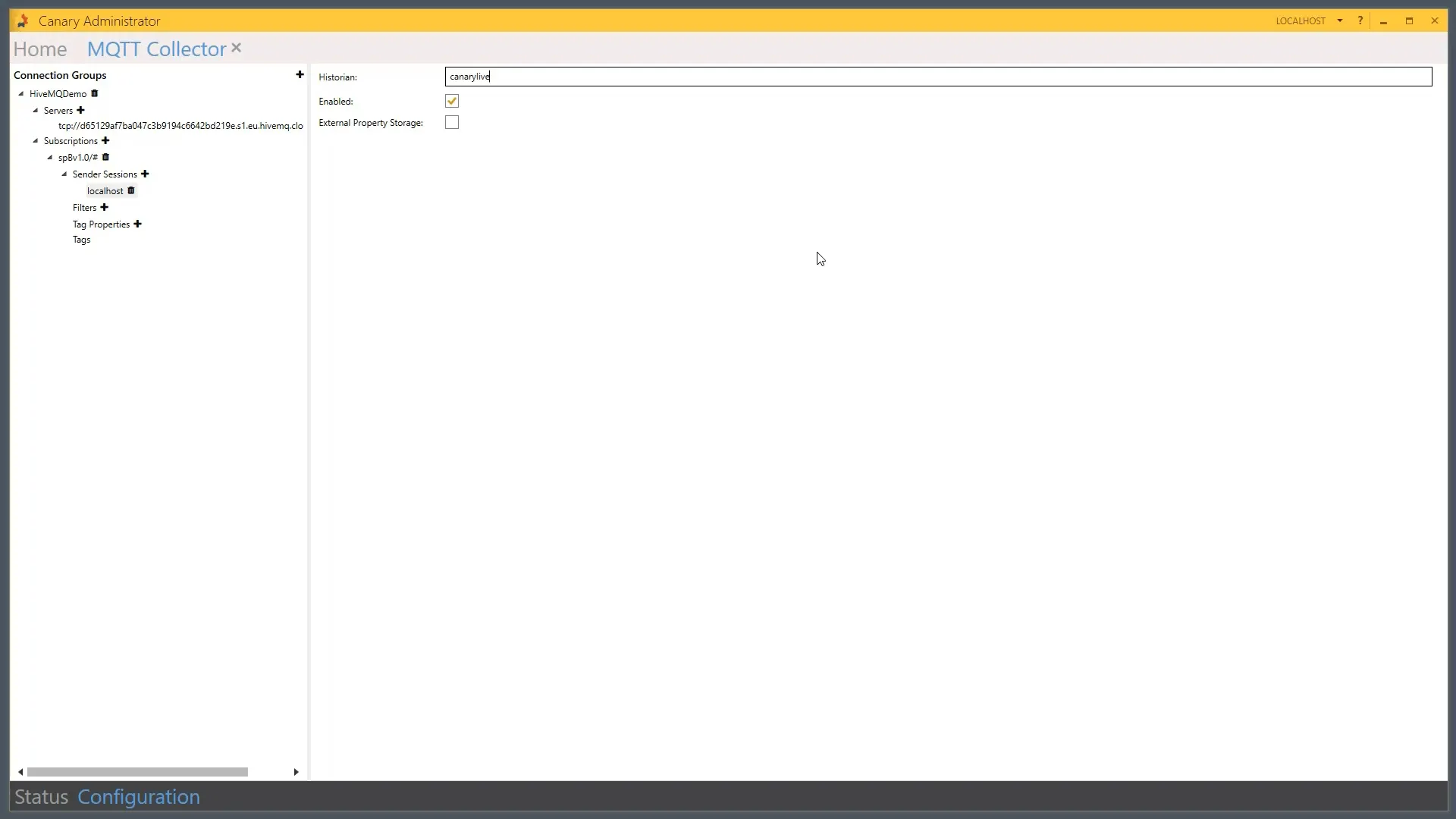Maximize the Canary Administrator window
The height and width of the screenshot is (819, 1456).
[1409, 21]
